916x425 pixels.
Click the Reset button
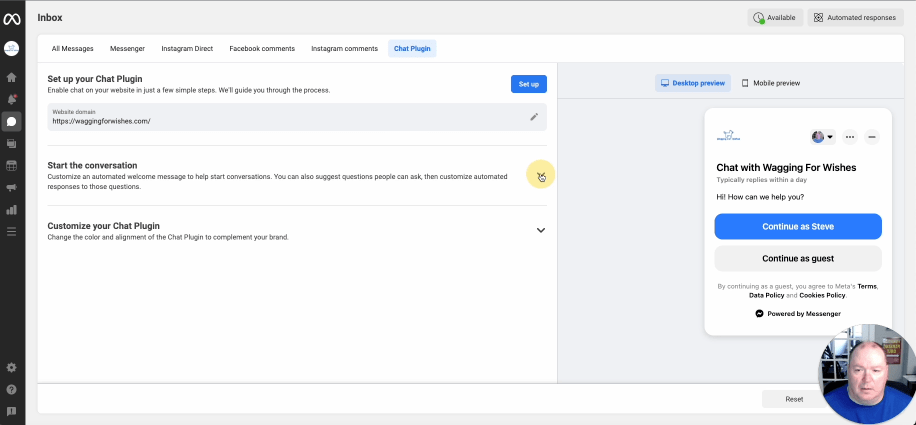(x=794, y=399)
